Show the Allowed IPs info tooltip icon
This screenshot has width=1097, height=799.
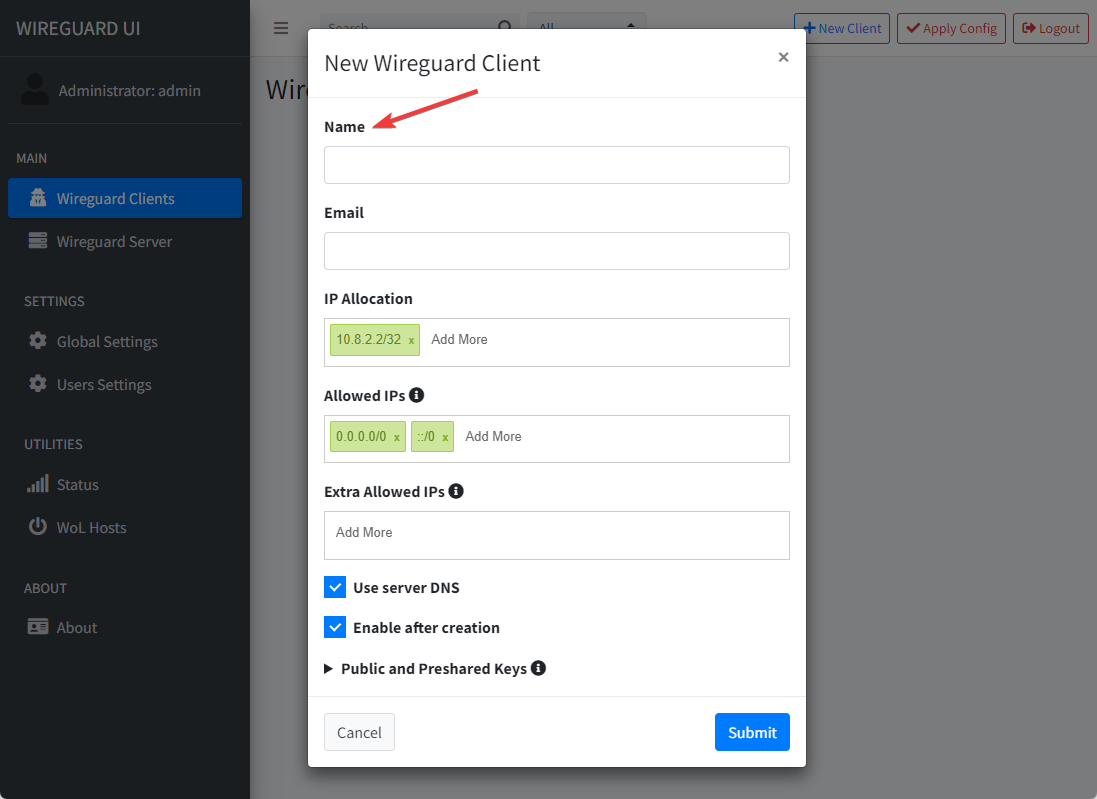point(416,395)
